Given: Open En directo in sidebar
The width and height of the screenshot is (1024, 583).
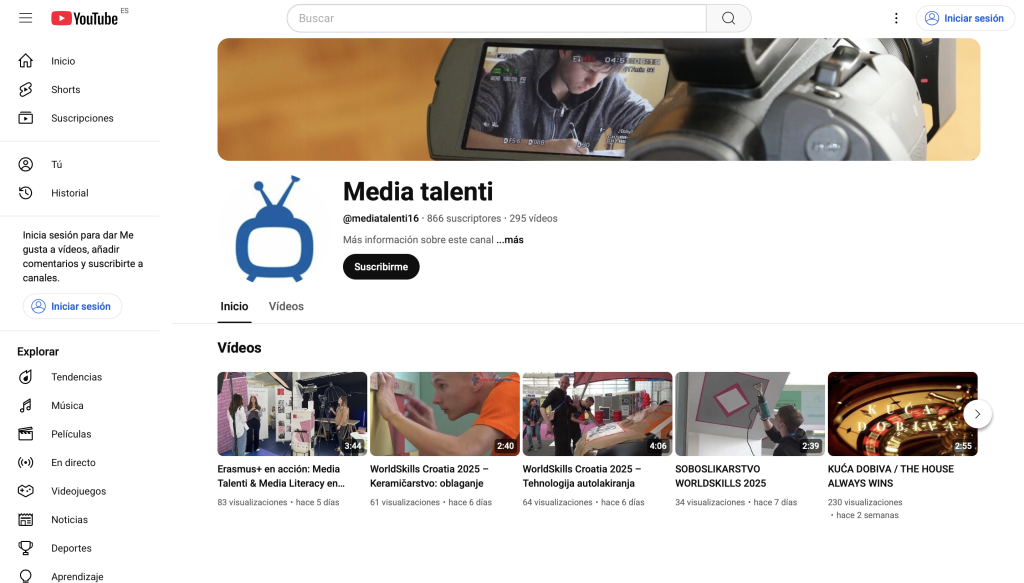Looking at the screenshot, I should 73,463.
